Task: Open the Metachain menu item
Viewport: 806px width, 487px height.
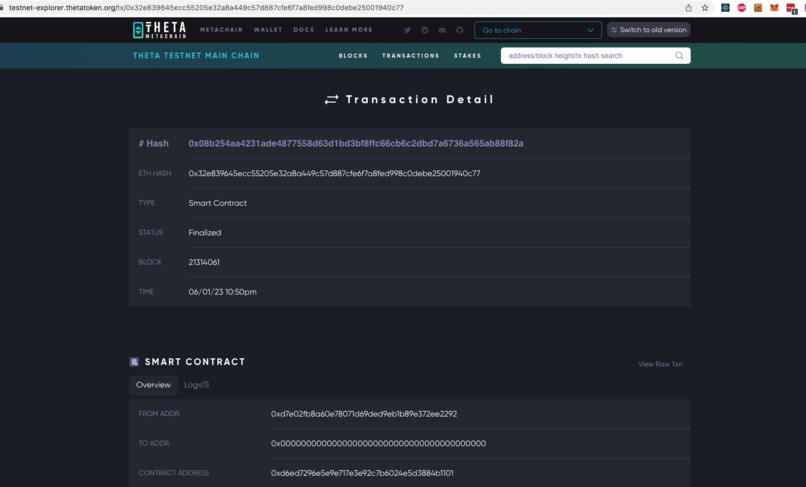Action: point(221,30)
